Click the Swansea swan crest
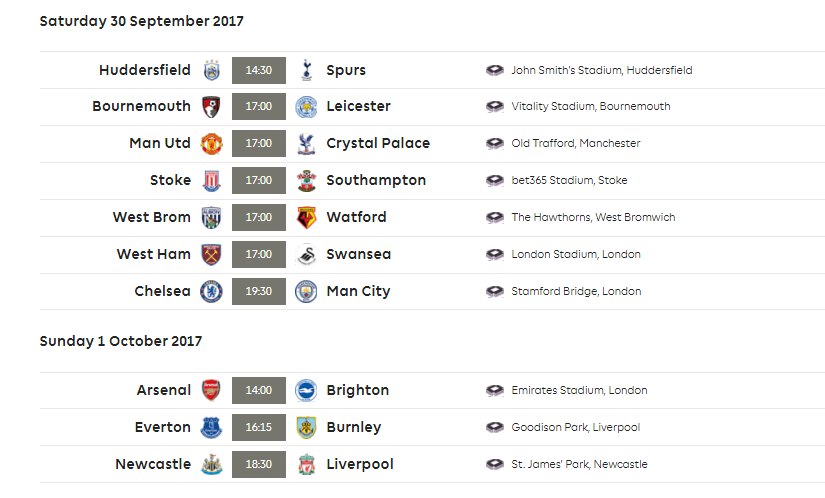Screen dimensions: 825x498 pos(306,255)
